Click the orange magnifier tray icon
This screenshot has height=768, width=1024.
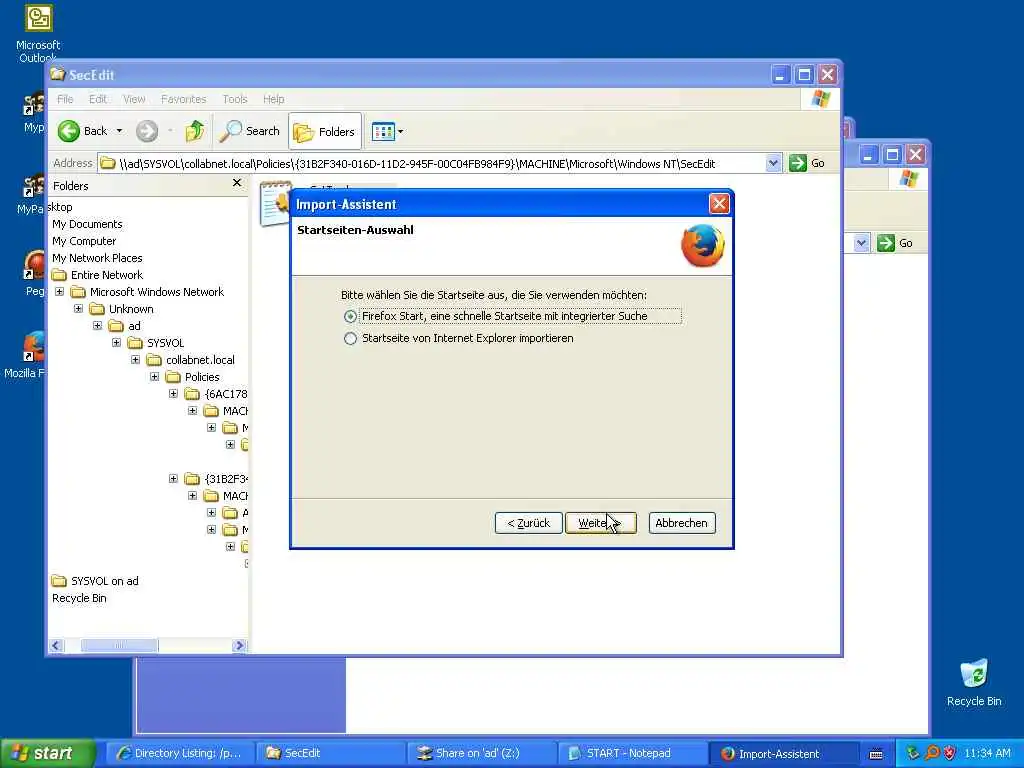(931, 753)
